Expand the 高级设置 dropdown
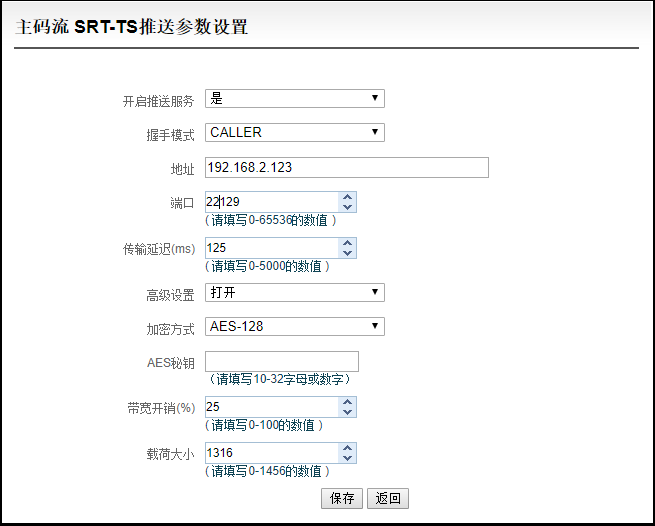 click(294, 292)
